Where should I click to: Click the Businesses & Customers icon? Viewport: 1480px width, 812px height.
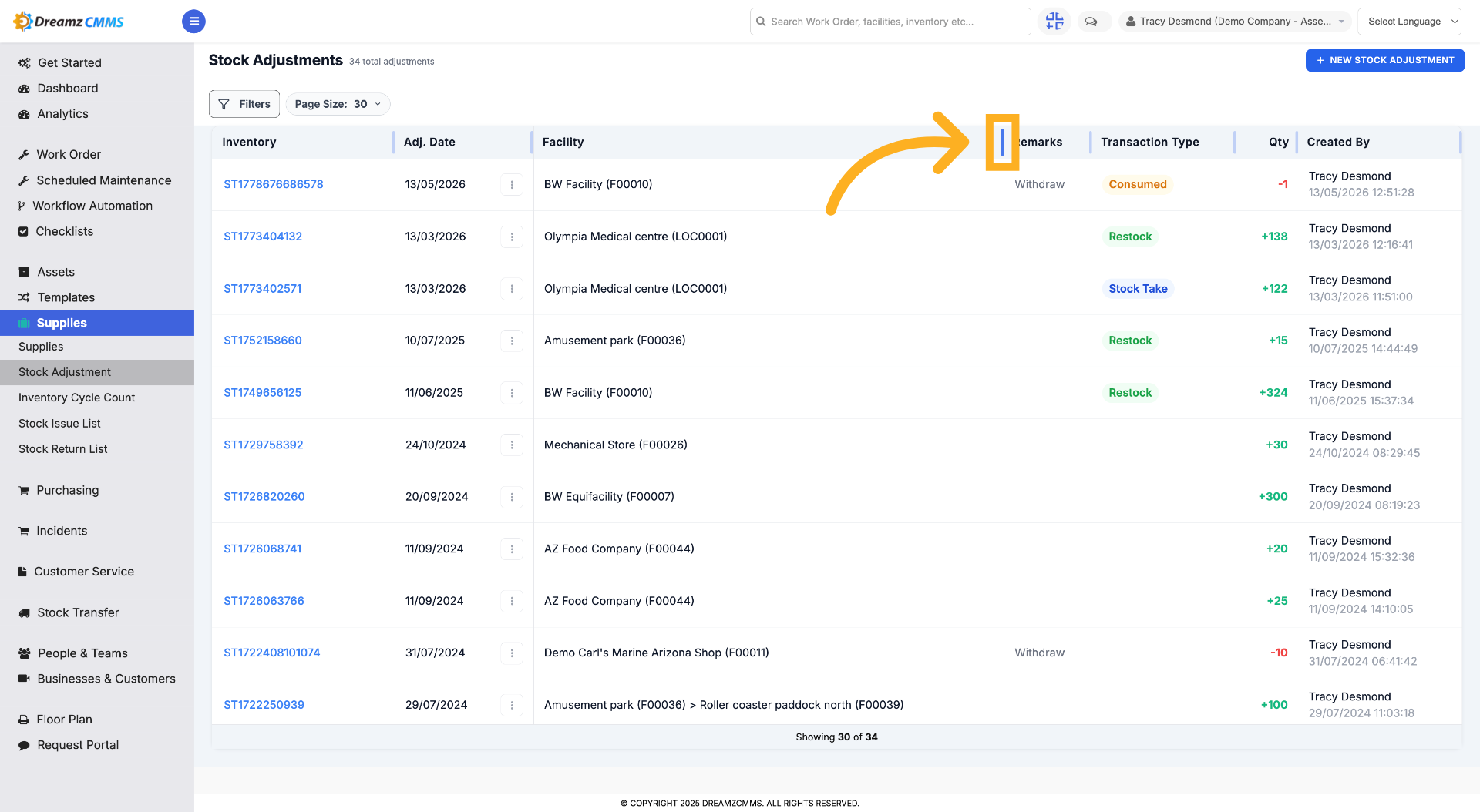(24, 678)
